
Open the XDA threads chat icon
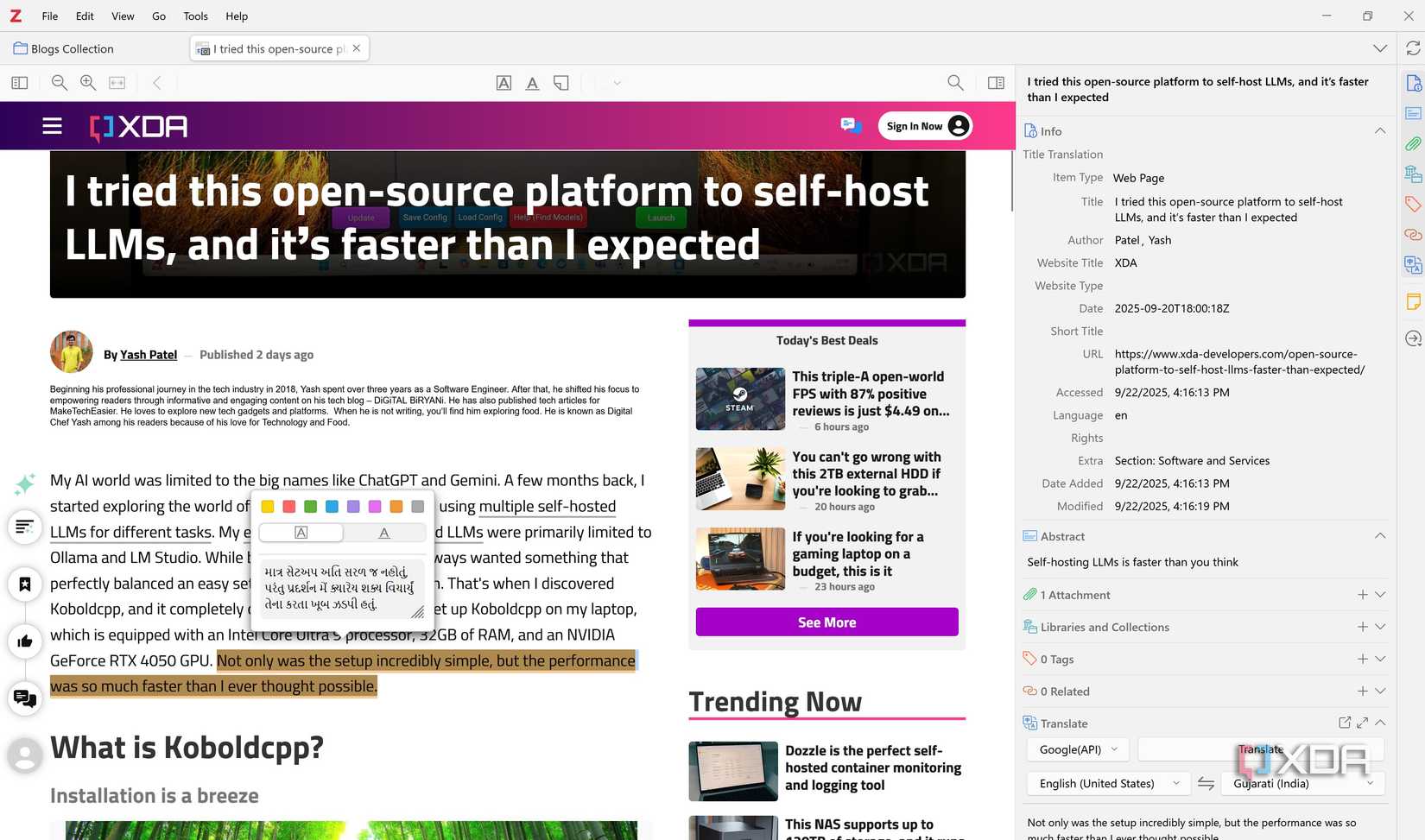[x=851, y=126]
